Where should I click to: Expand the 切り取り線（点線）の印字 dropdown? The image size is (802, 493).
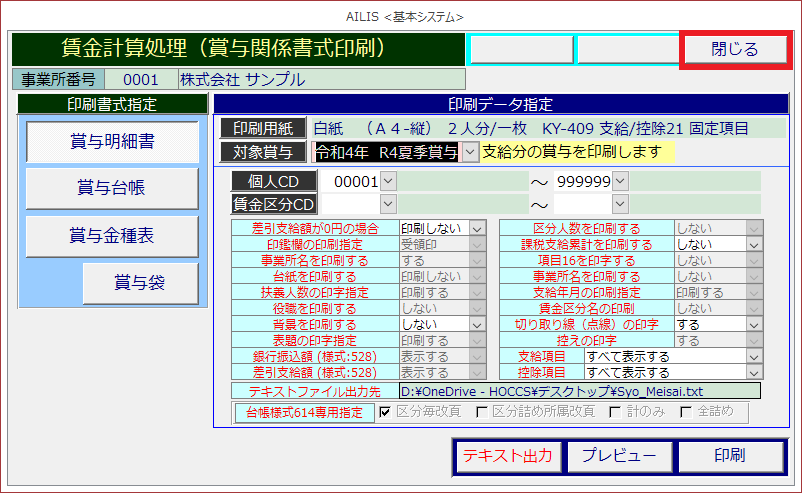753,325
